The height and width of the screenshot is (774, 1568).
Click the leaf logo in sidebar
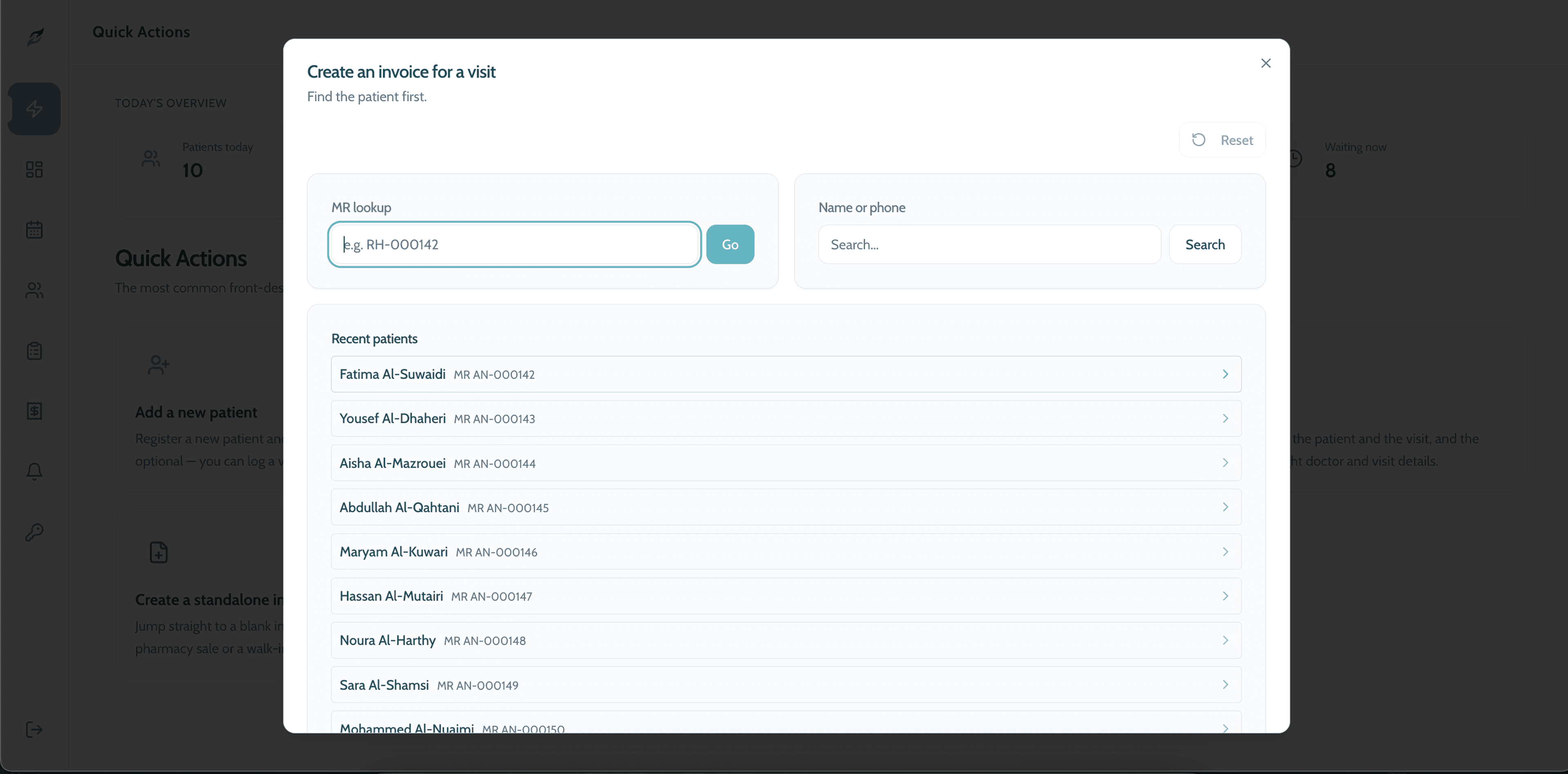coord(35,36)
